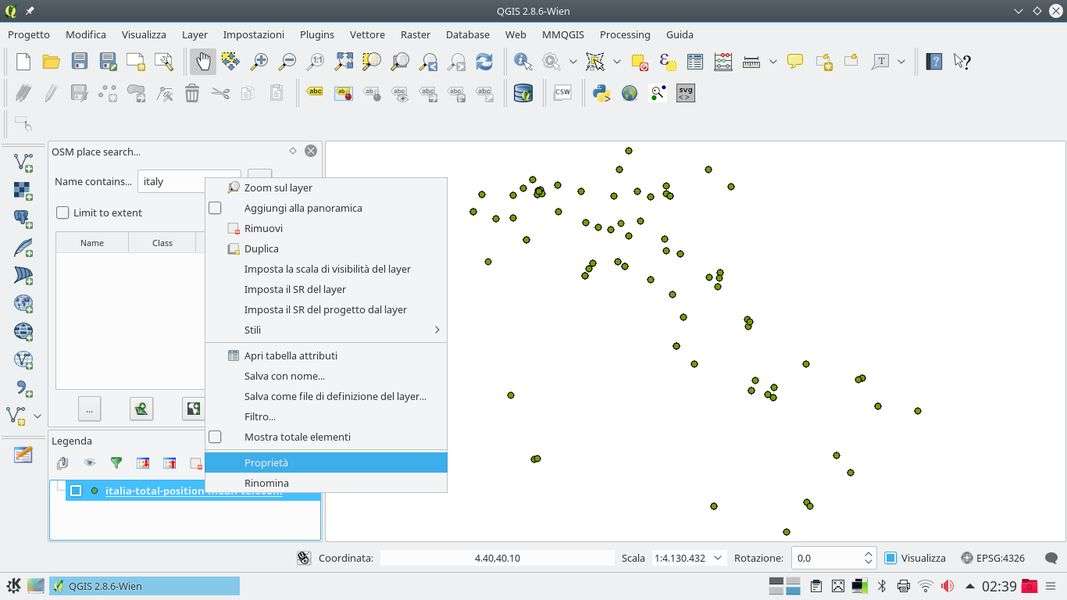Check Aggiungi alla panoramica in context menu

215,208
